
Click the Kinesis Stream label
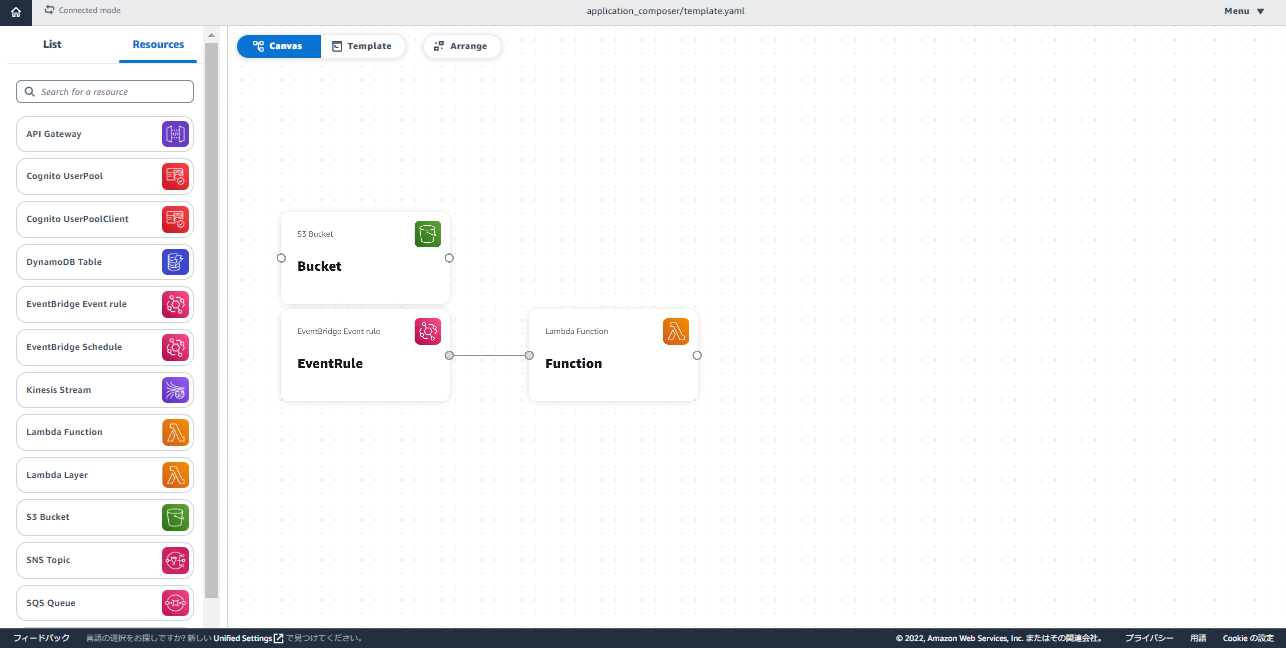pos(59,390)
